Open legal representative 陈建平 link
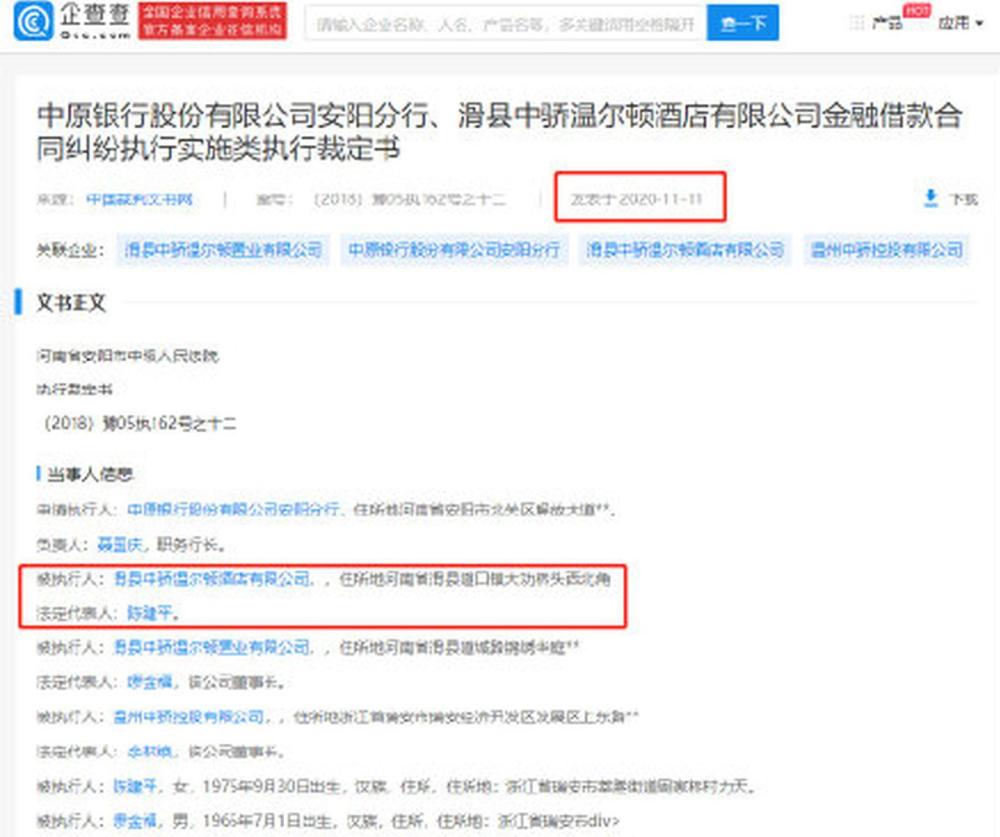1000x837 pixels. 151,613
